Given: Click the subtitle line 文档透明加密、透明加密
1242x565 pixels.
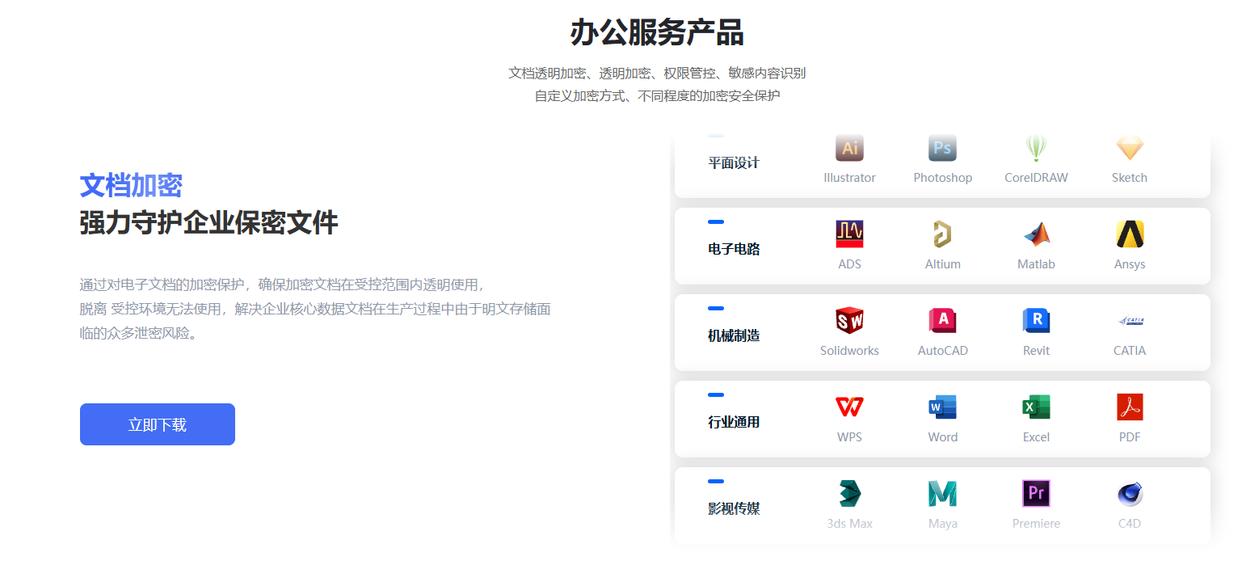Looking at the screenshot, I should tap(657, 73).
